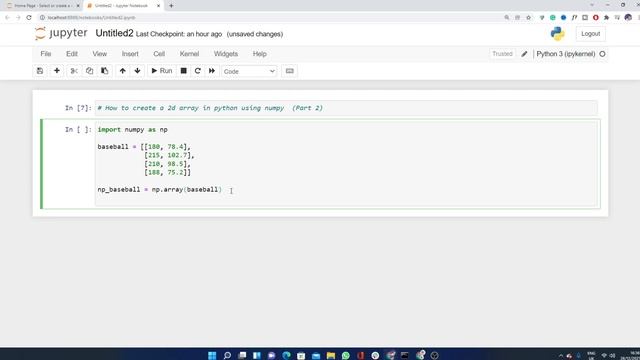
Task: Insert a cell below with plus icon
Action: (x=57, y=71)
